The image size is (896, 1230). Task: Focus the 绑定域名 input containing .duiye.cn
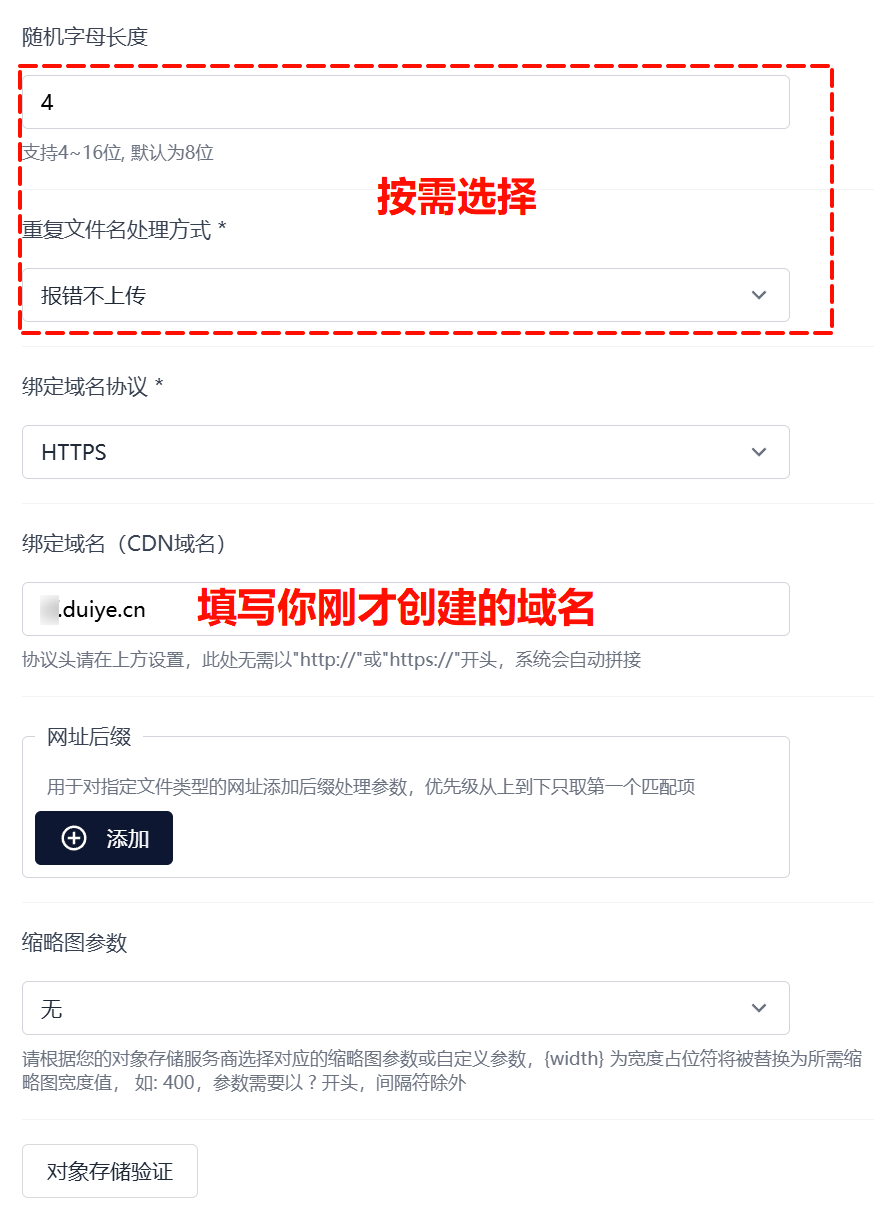pos(405,609)
